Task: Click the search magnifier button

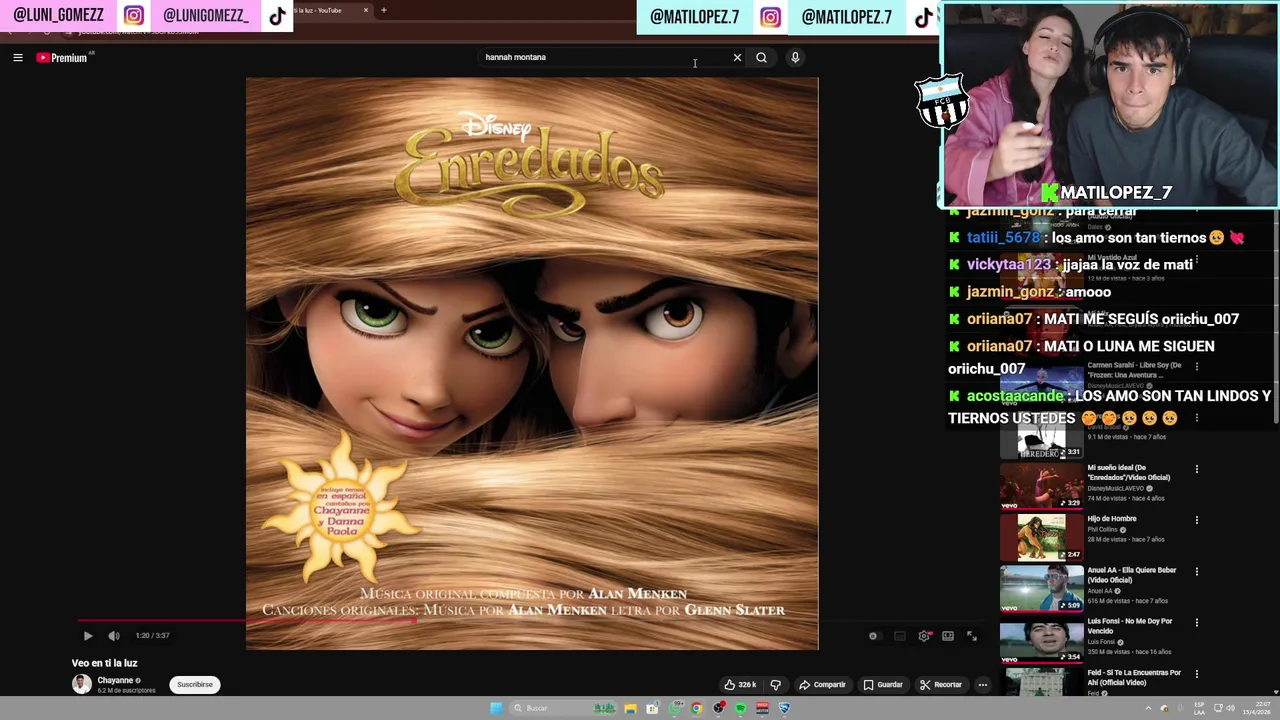Action: 761,57
